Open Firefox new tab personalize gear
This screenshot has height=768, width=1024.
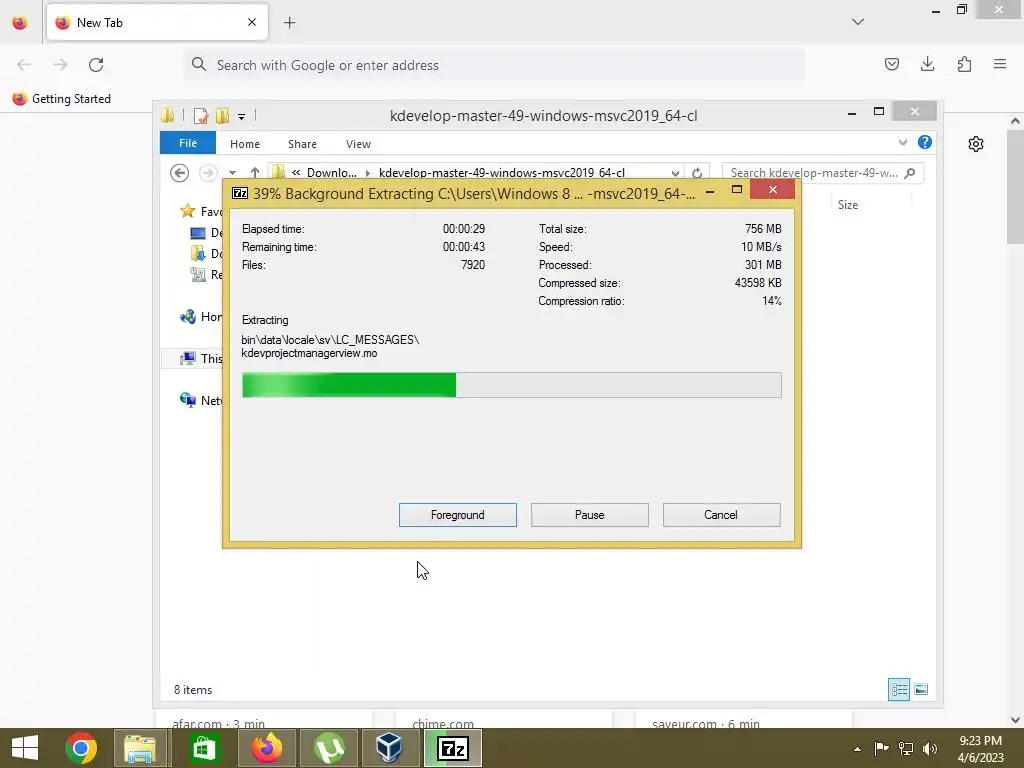point(976,144)
